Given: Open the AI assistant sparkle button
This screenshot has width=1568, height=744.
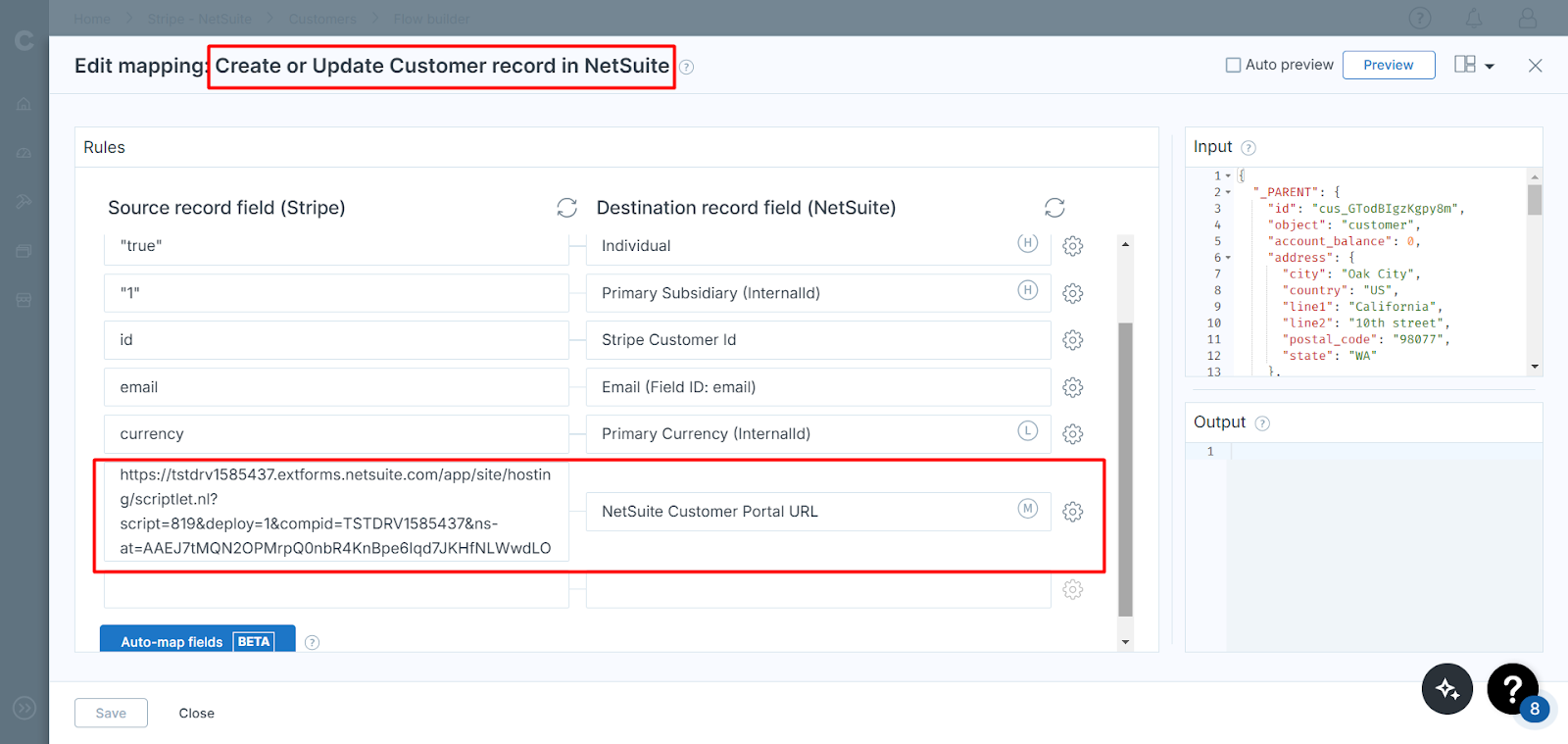Looking at the screenshot, I should pyautogui.click(x=1447, y=689).
